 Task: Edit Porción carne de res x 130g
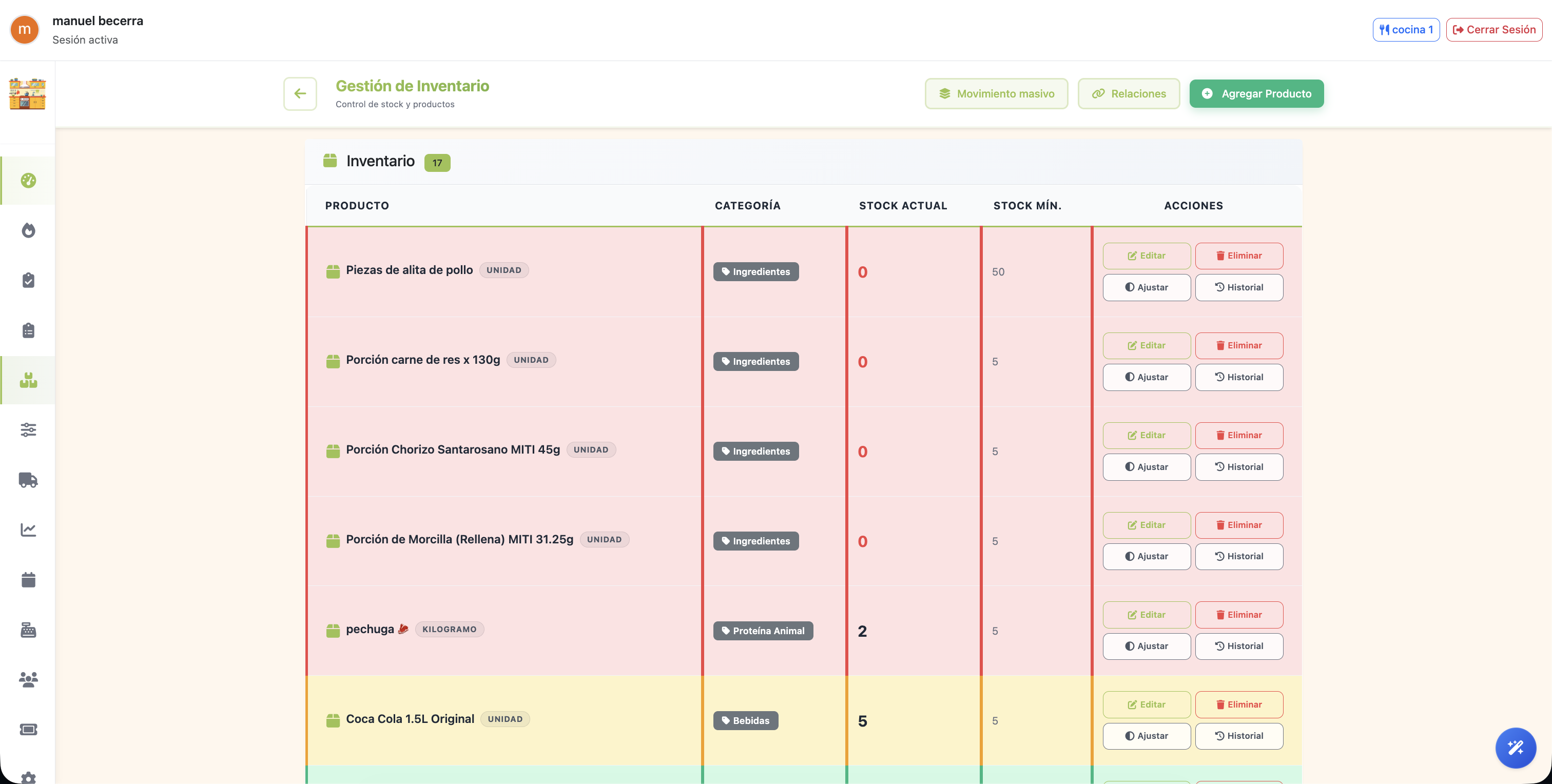pyautogui.click(x=1146, y=345)
